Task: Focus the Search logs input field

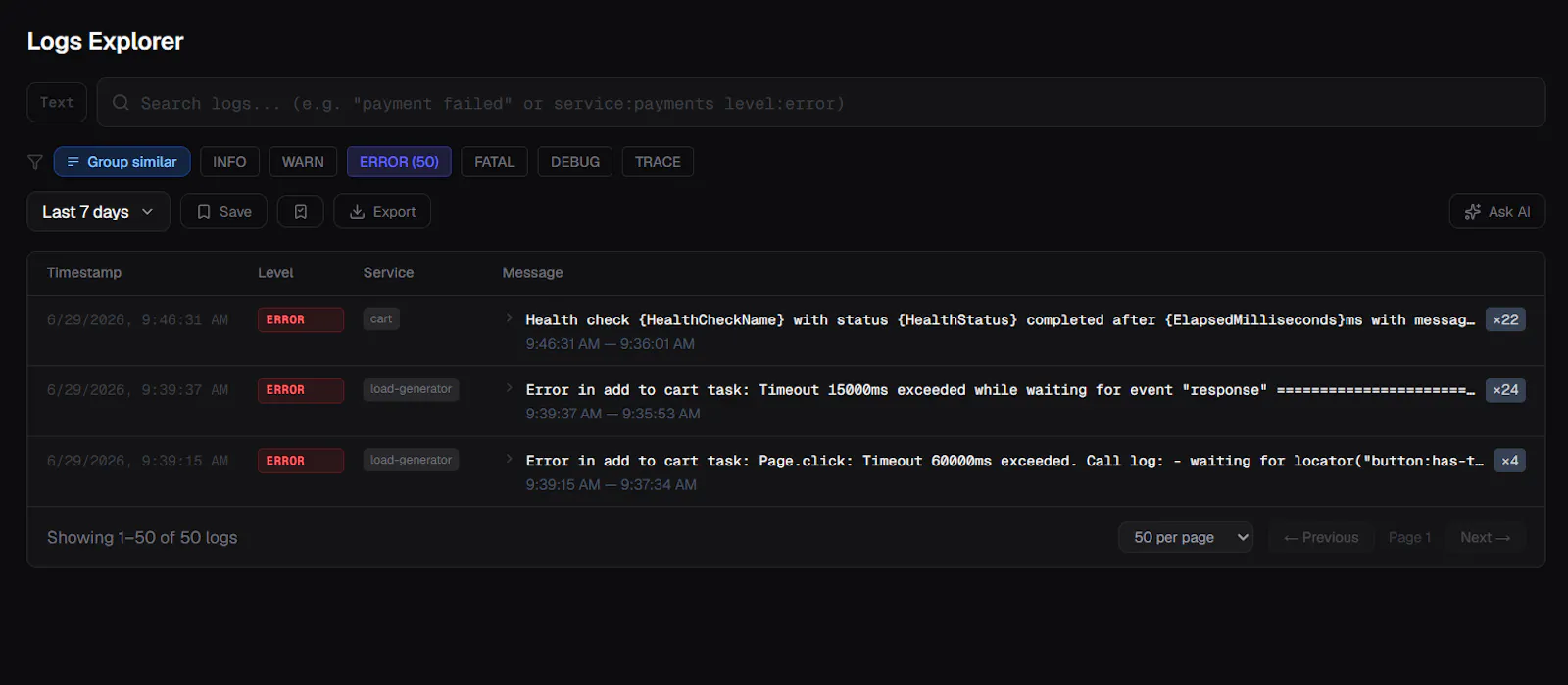Action: pos(821,103)
